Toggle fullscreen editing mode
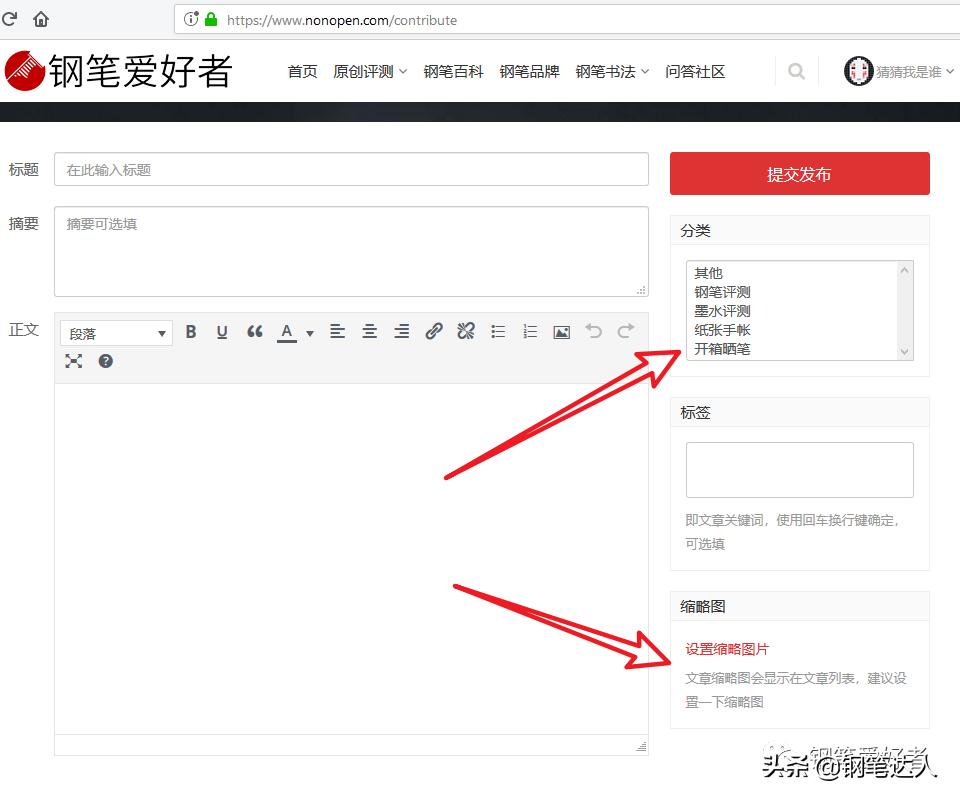Image resolution: width=960 pixels, height=801 pixels. (74, 361)
